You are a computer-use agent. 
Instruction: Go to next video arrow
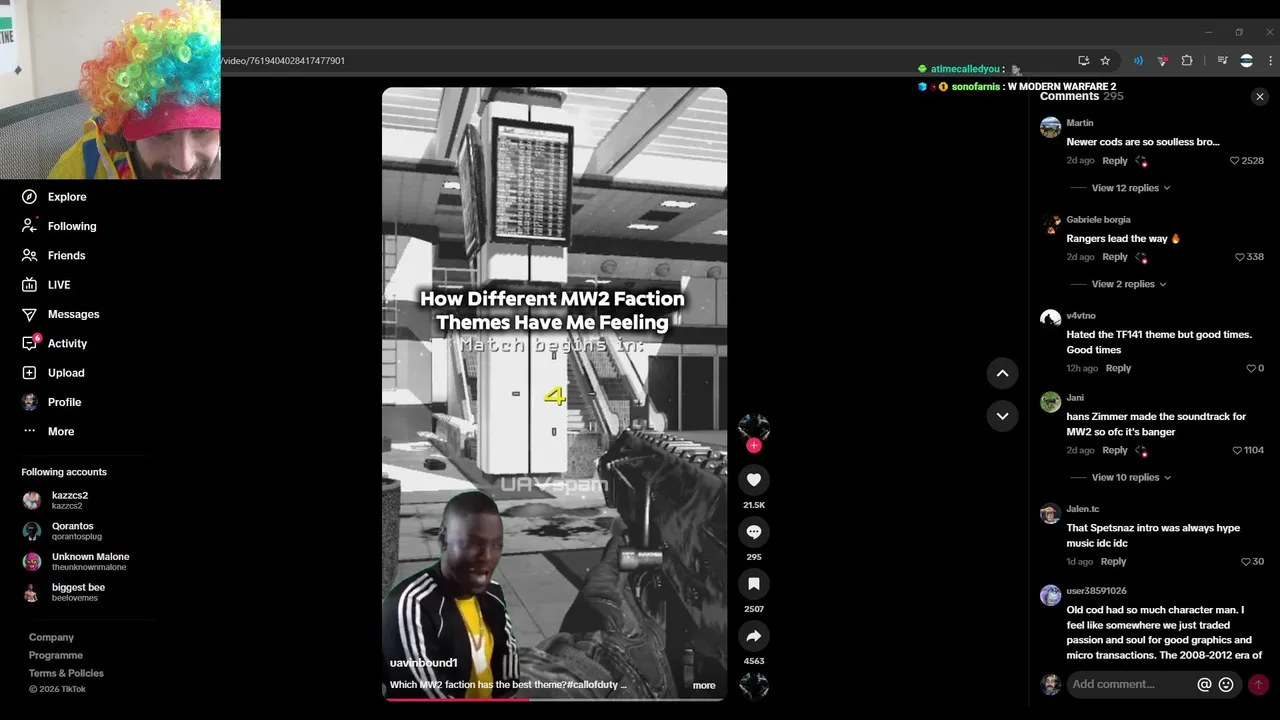(x=1002, y=416)
